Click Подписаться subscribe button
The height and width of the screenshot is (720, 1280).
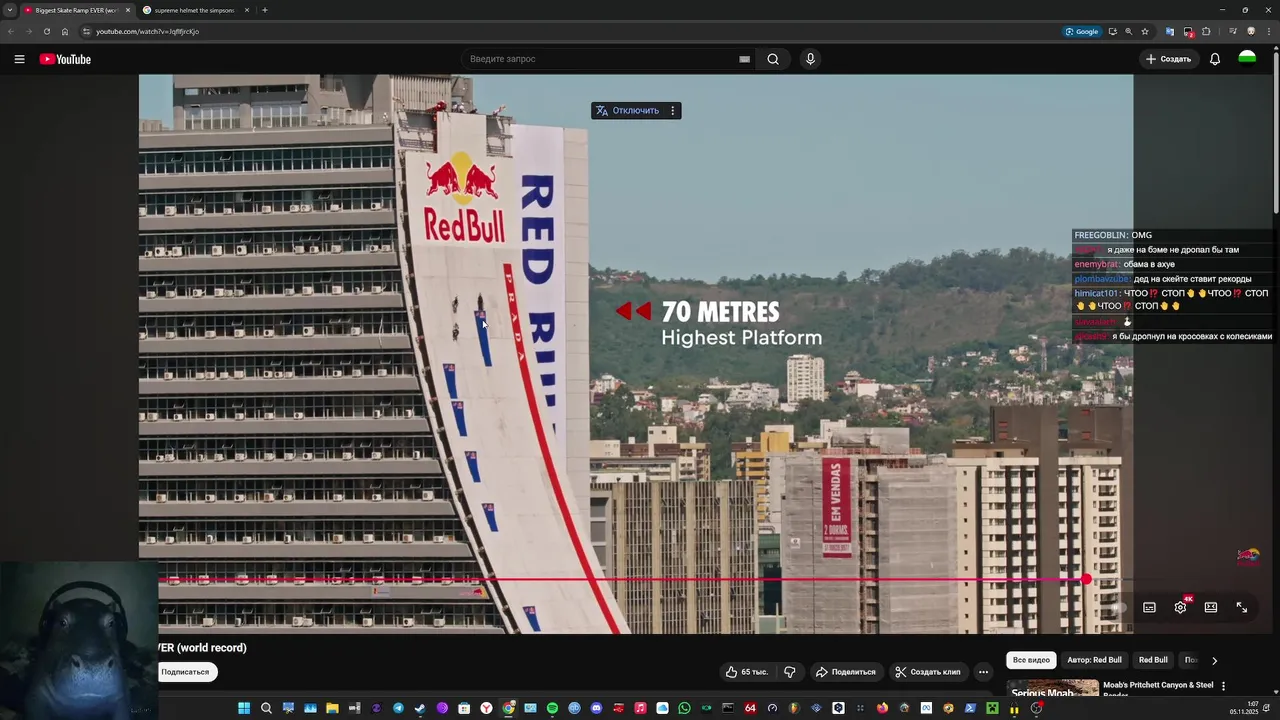tap(186, 672)
